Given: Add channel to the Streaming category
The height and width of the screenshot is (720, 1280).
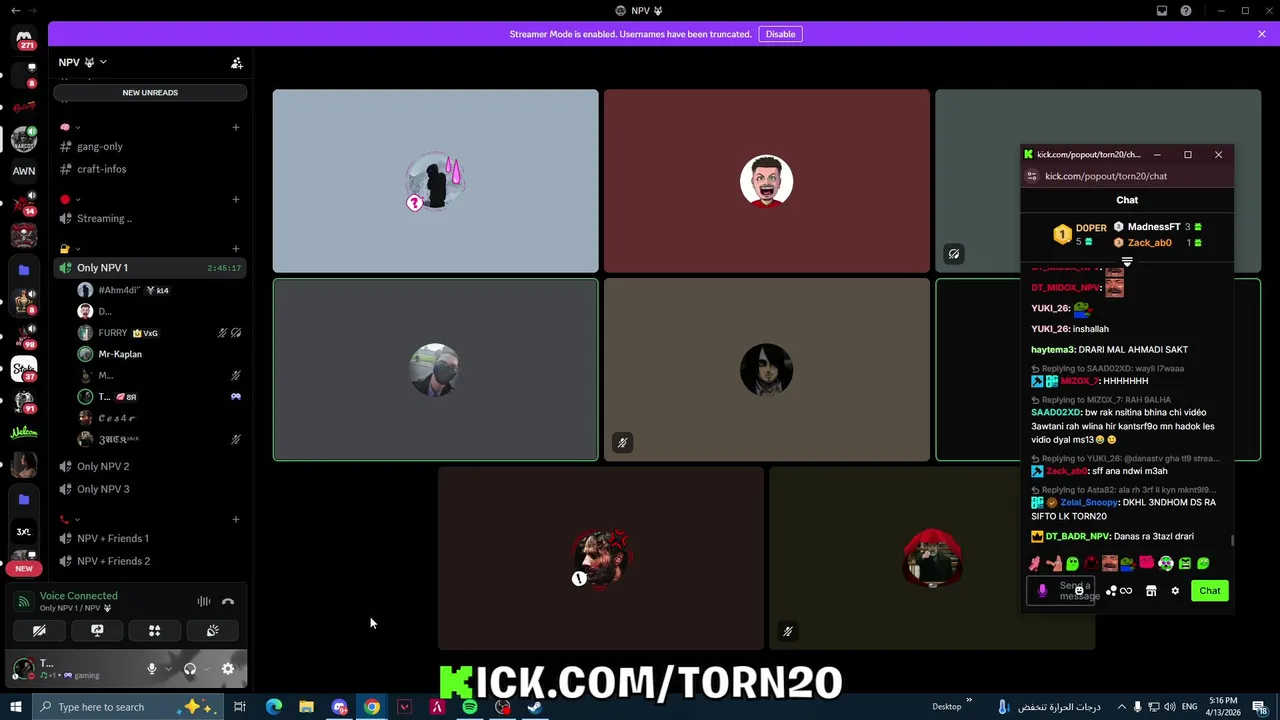Looking at the screenshot, I should tap(236, 199).
